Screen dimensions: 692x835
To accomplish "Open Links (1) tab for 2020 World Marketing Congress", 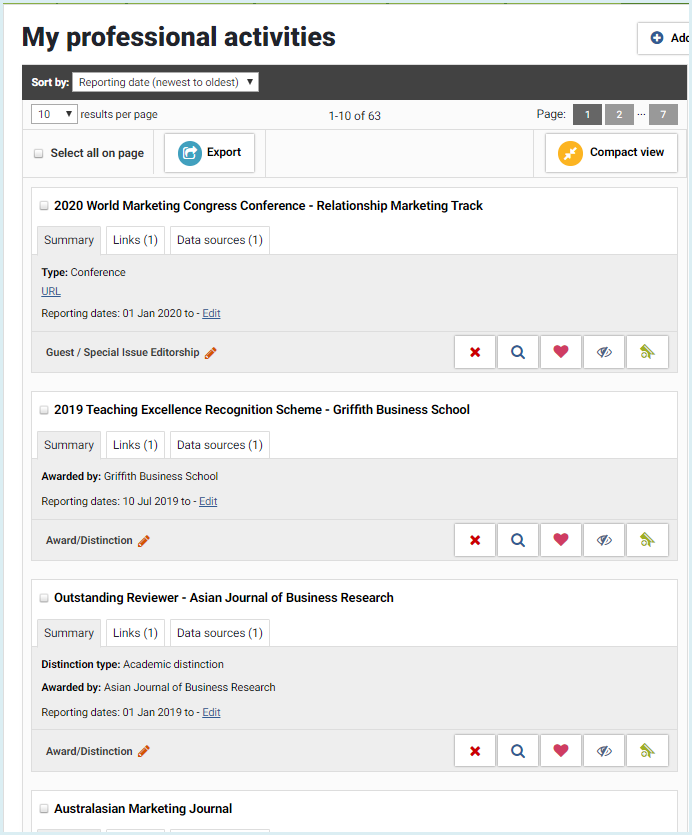I will (x=135, y=240).
